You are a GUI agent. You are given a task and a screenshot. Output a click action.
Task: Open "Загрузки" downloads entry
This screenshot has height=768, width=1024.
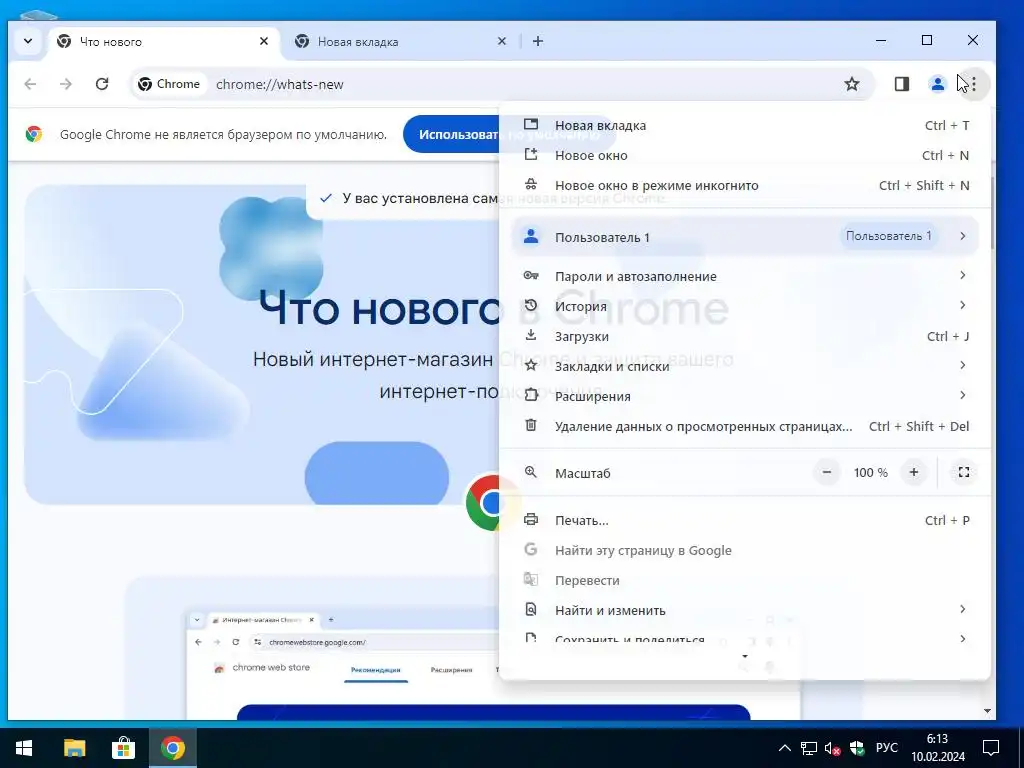point(745,336)
